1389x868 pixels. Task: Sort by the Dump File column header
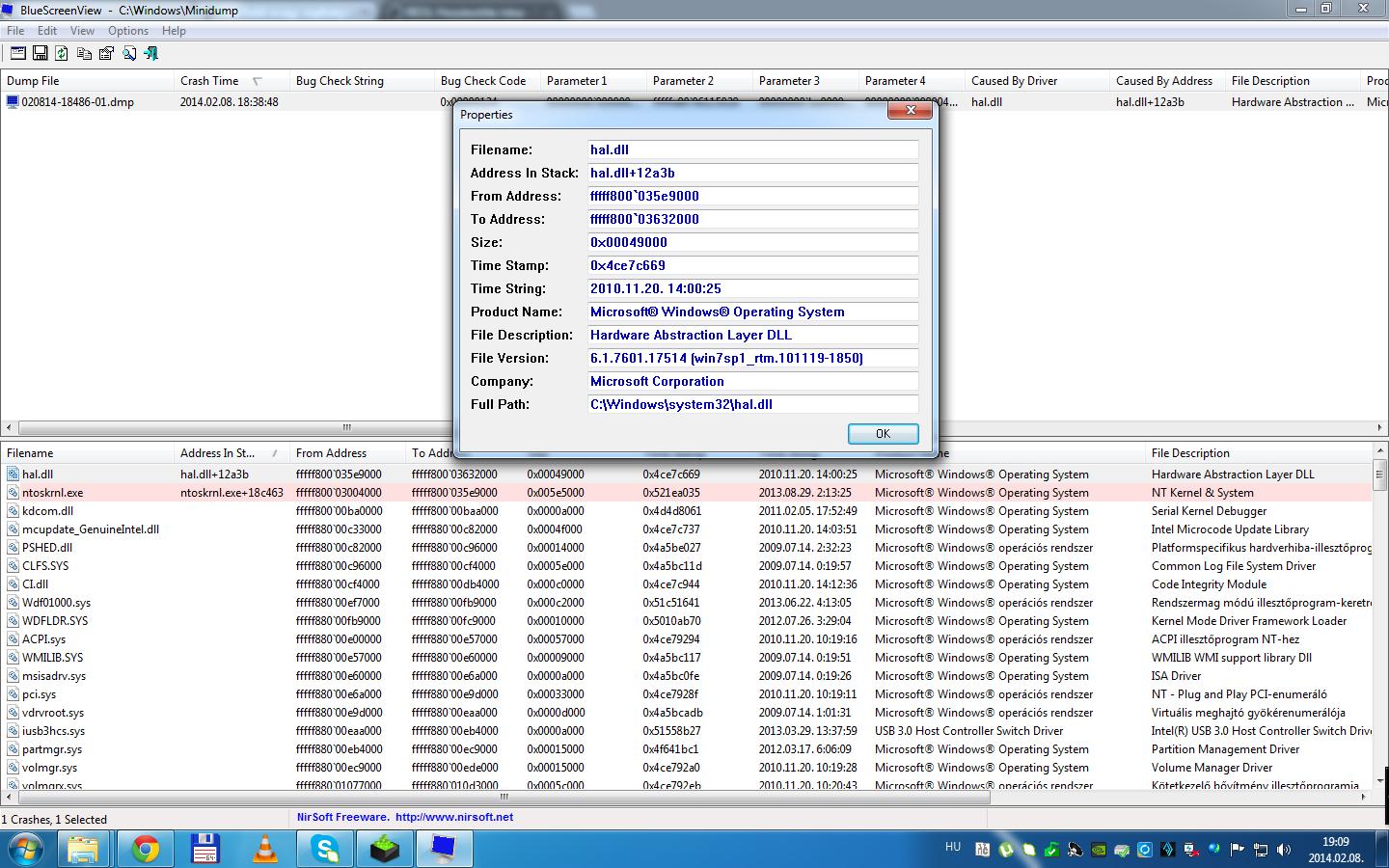pyautogui.click(x=87, y=81)
